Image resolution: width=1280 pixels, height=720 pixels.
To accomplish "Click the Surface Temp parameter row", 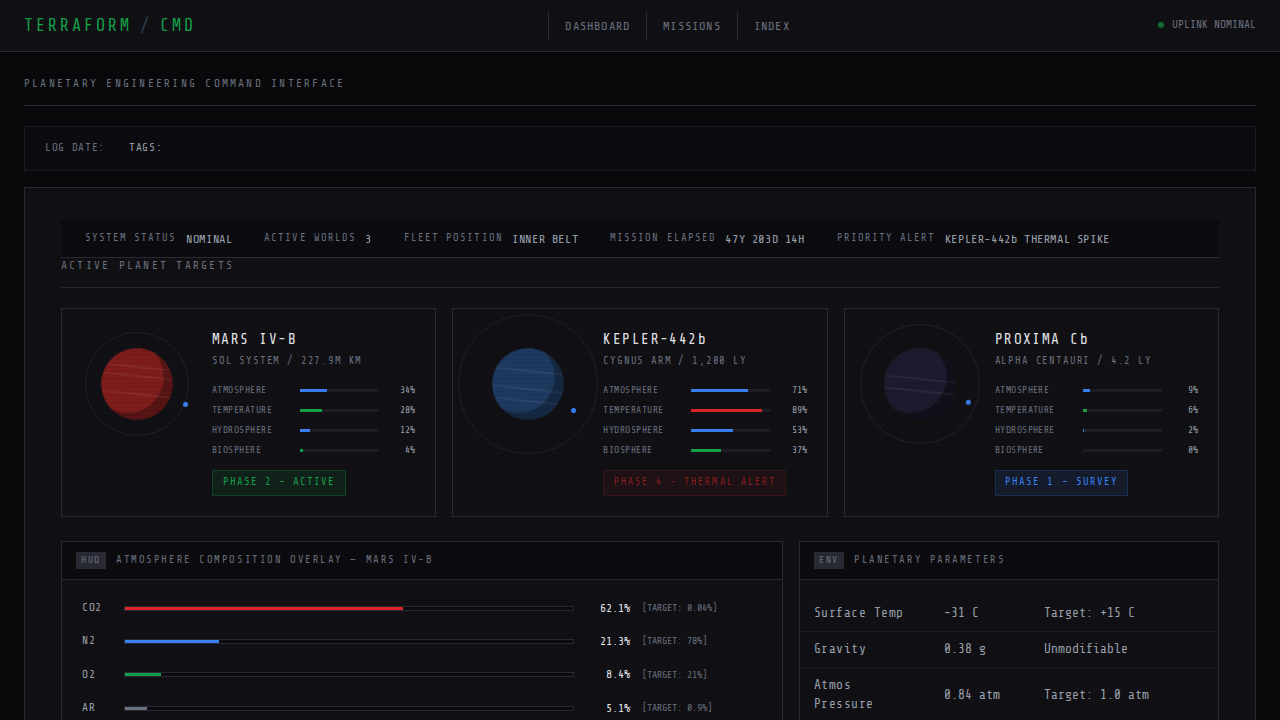I will pyautogui.click(x=1008, y=613).
